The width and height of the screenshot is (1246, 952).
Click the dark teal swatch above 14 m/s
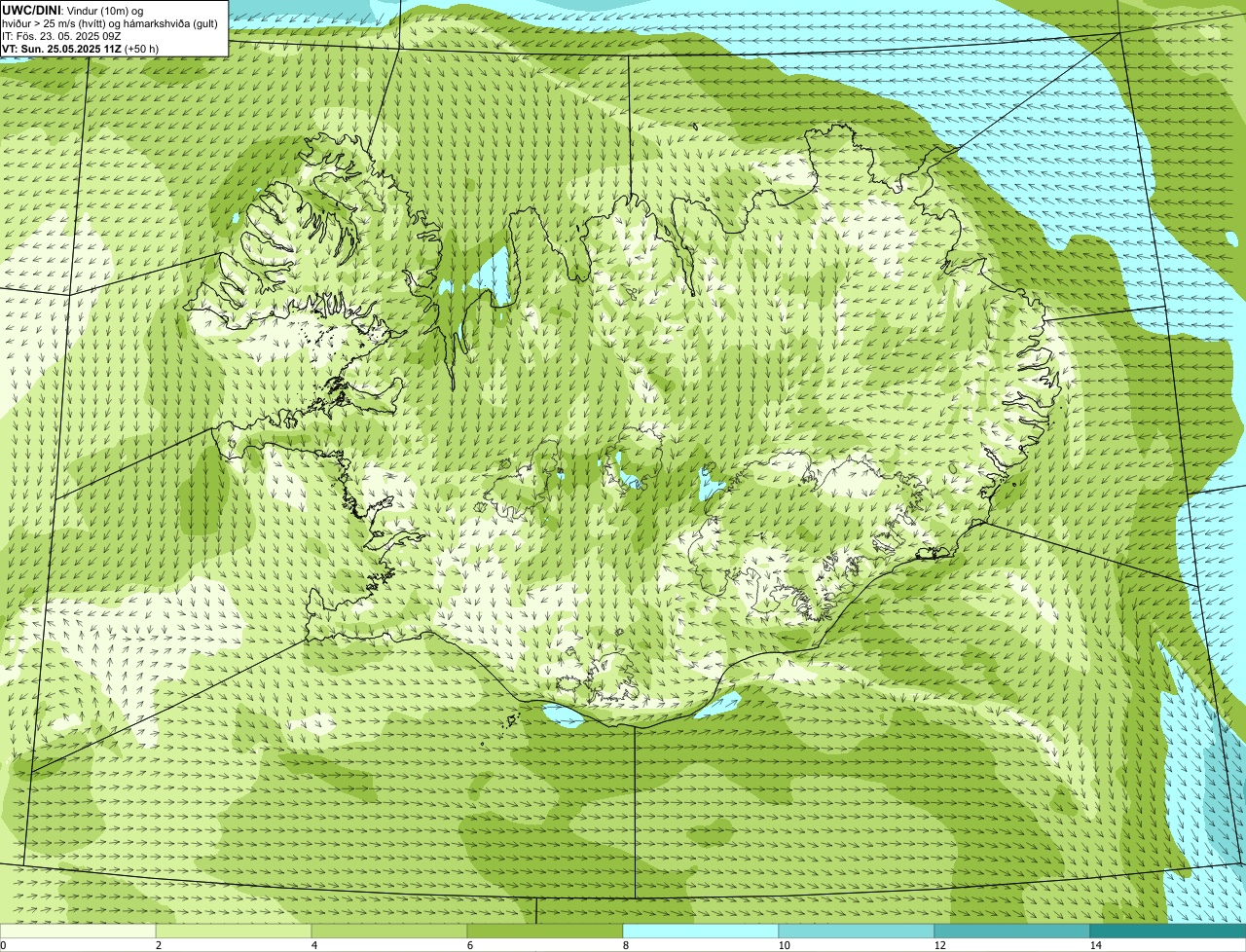1168,931
